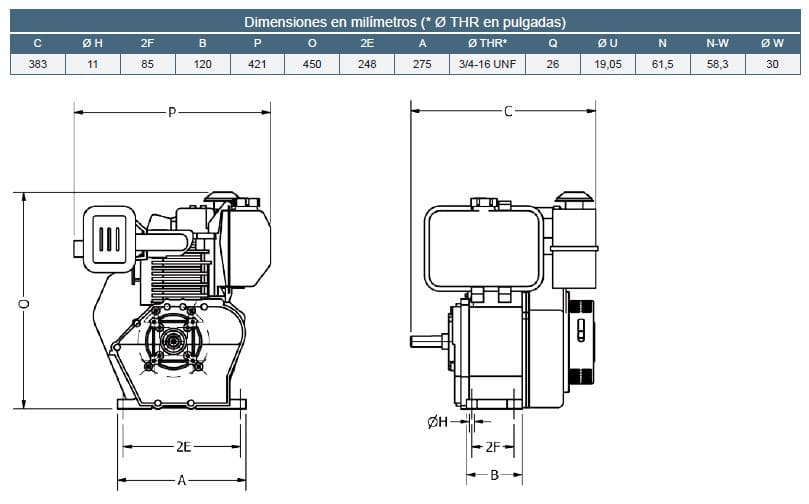
Task: Click the 'N' column header
Action: pyautogui.click(x=662, y=43)
